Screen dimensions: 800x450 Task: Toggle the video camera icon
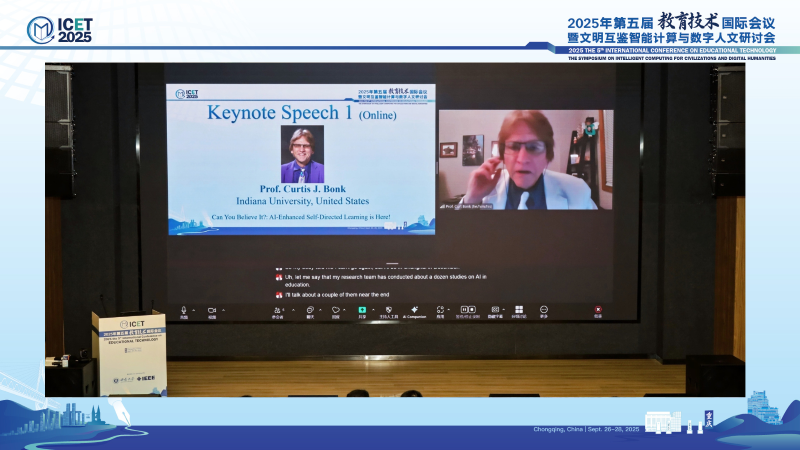[x=212, y=309]
